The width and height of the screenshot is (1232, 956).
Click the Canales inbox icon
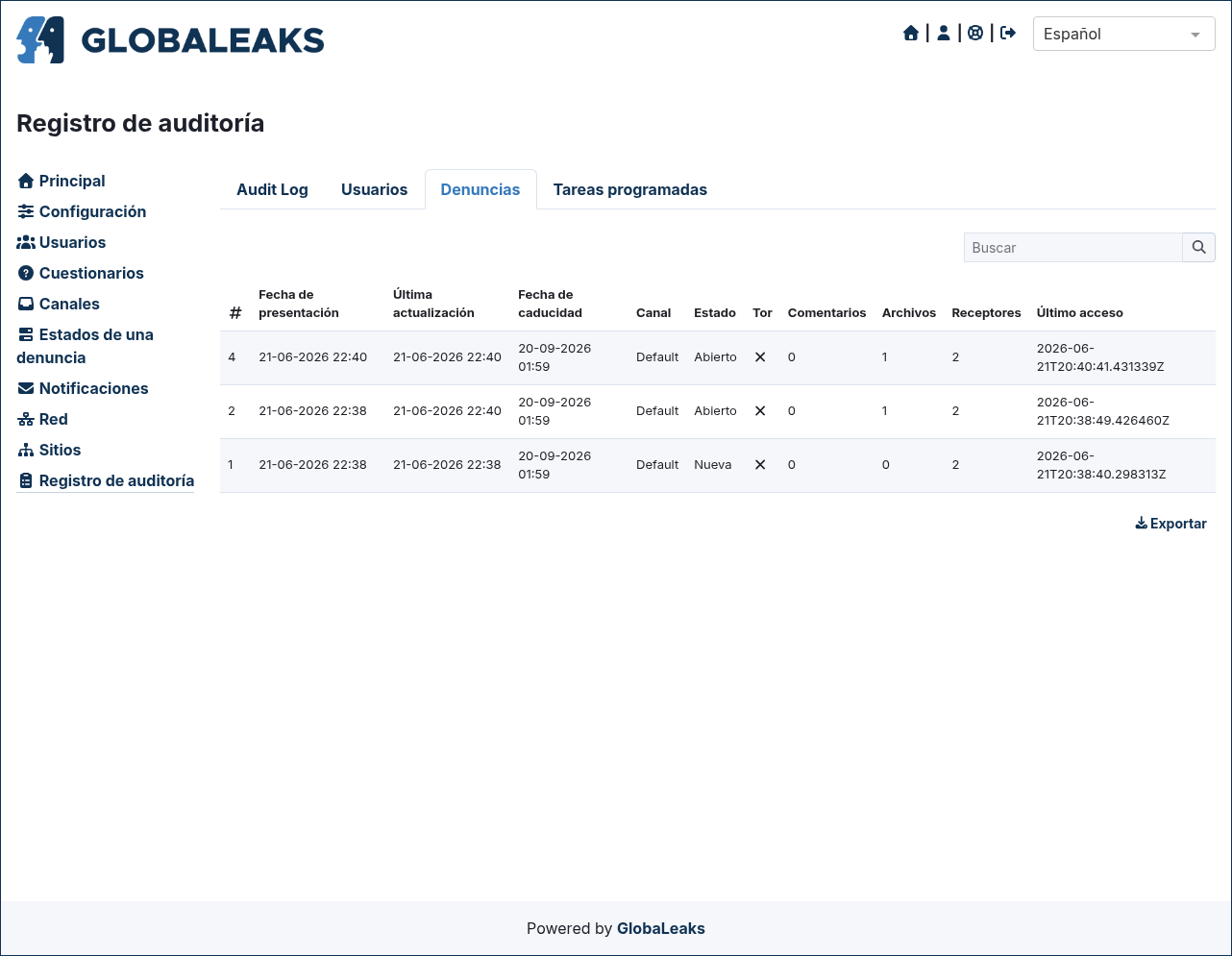(x=26, y=304)
